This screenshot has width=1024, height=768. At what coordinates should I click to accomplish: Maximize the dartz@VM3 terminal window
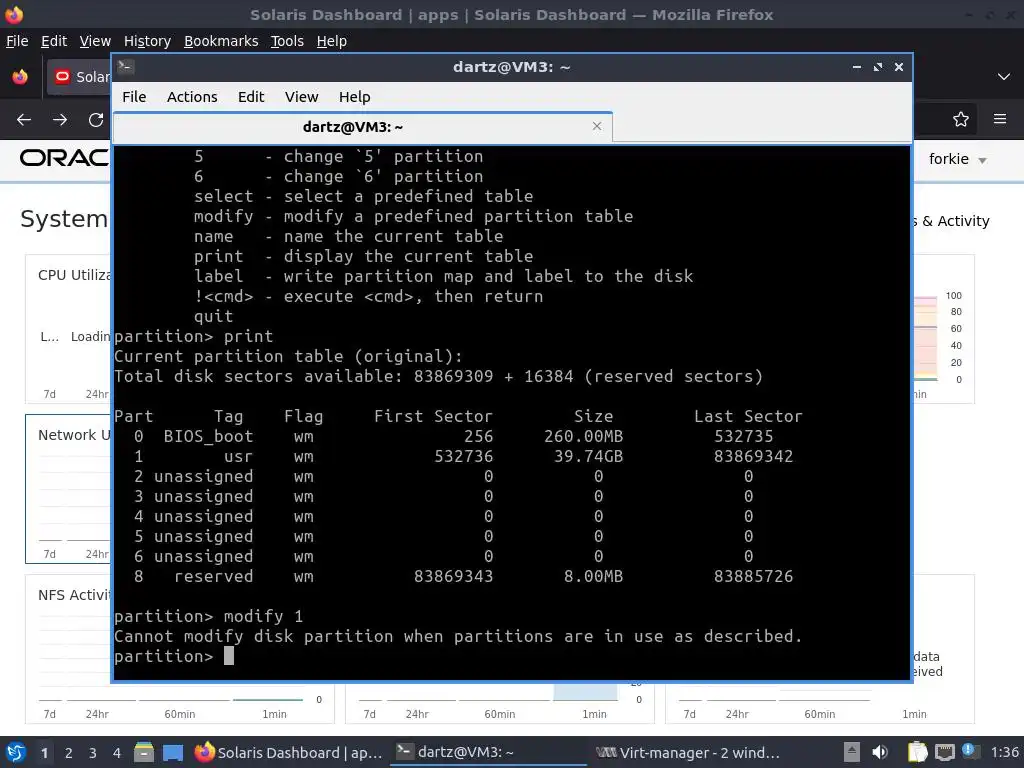tap(878, 67)
